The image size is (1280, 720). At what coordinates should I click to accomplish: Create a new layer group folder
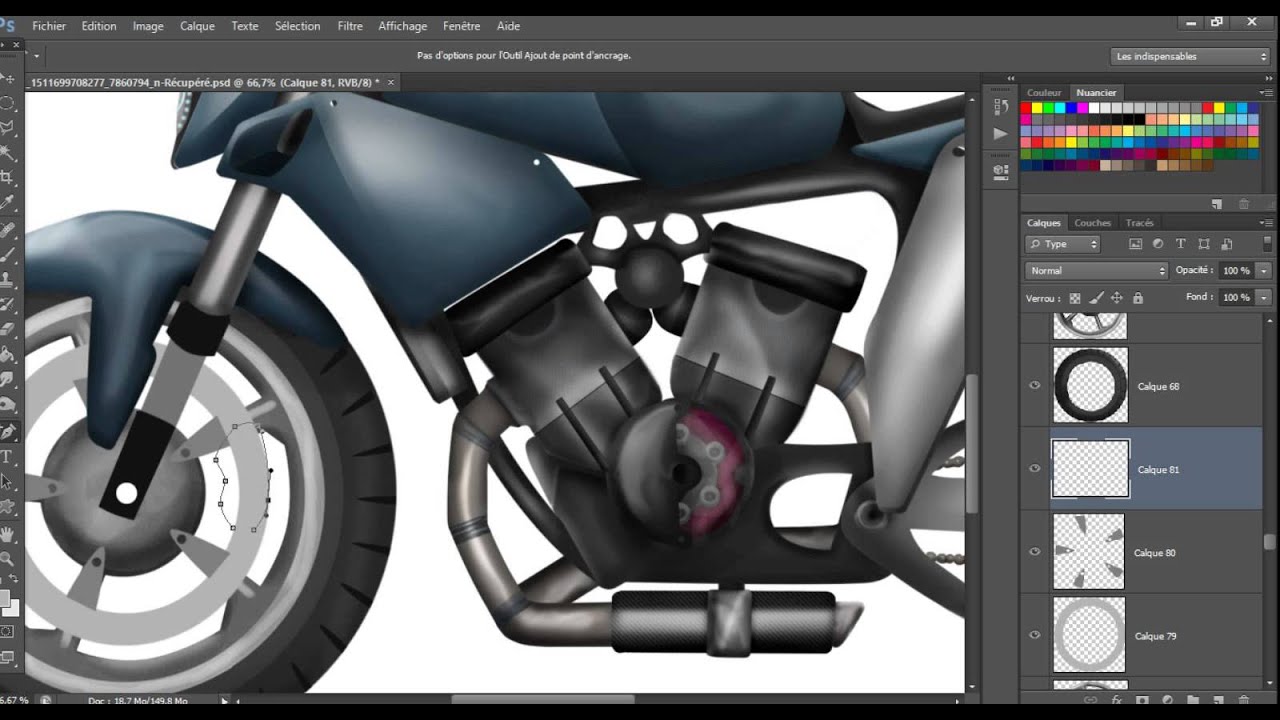(1193, 700)
